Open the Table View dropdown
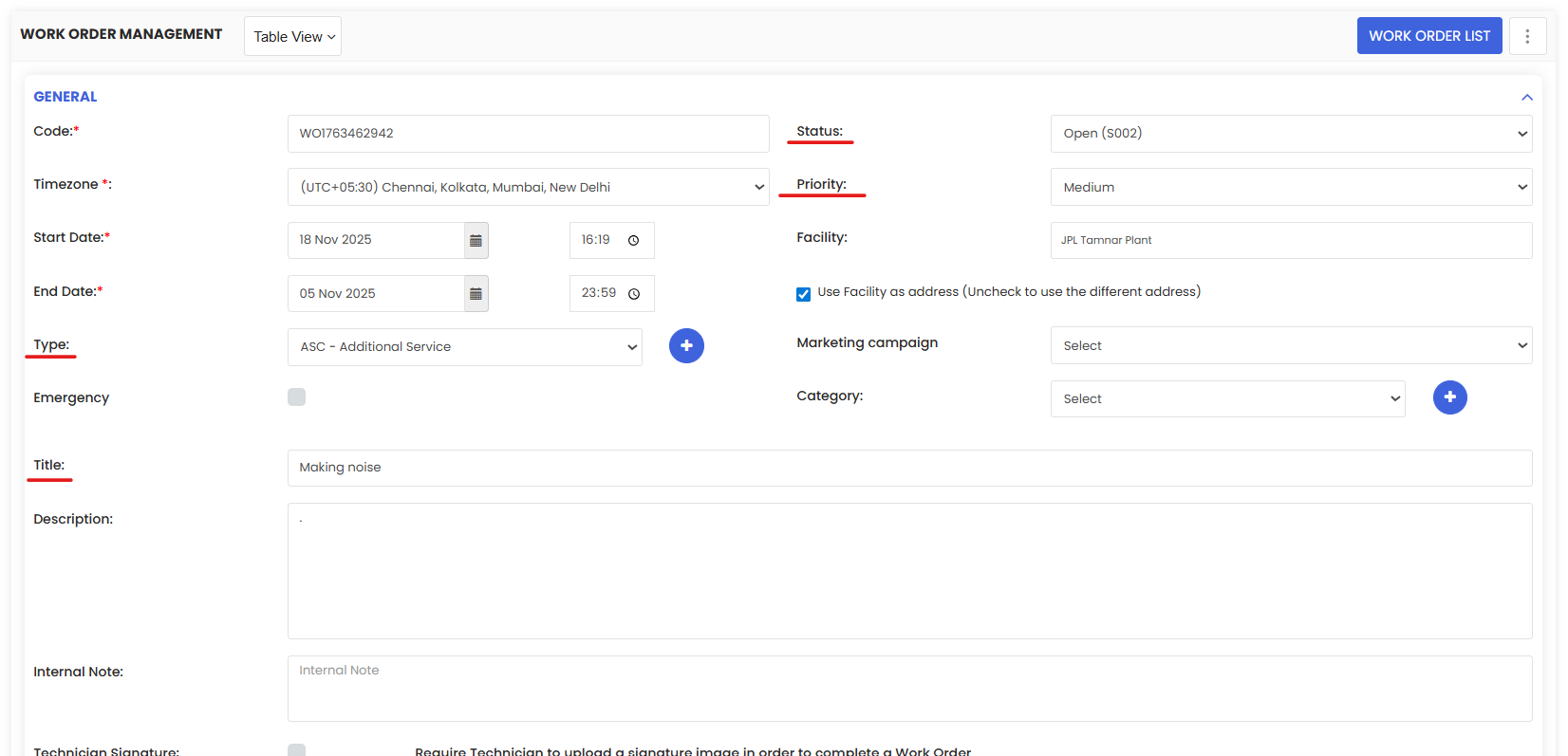The width and height of the screenshot is (1568, 756). [x=293, y=36]
